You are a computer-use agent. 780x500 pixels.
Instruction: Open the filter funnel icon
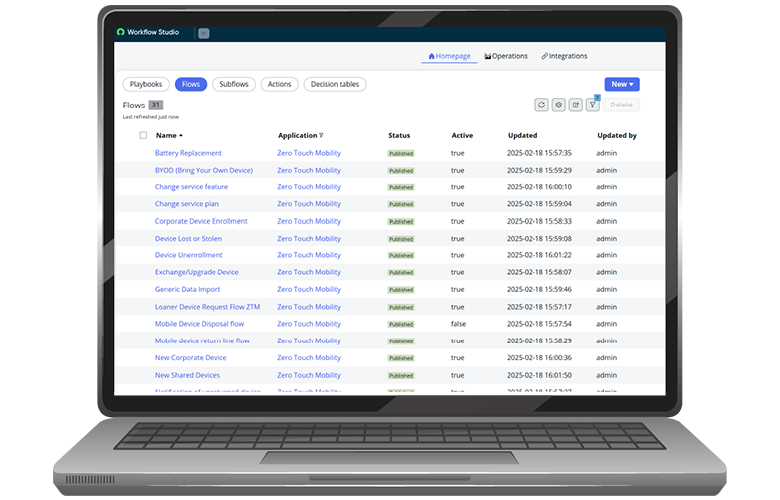592,104
